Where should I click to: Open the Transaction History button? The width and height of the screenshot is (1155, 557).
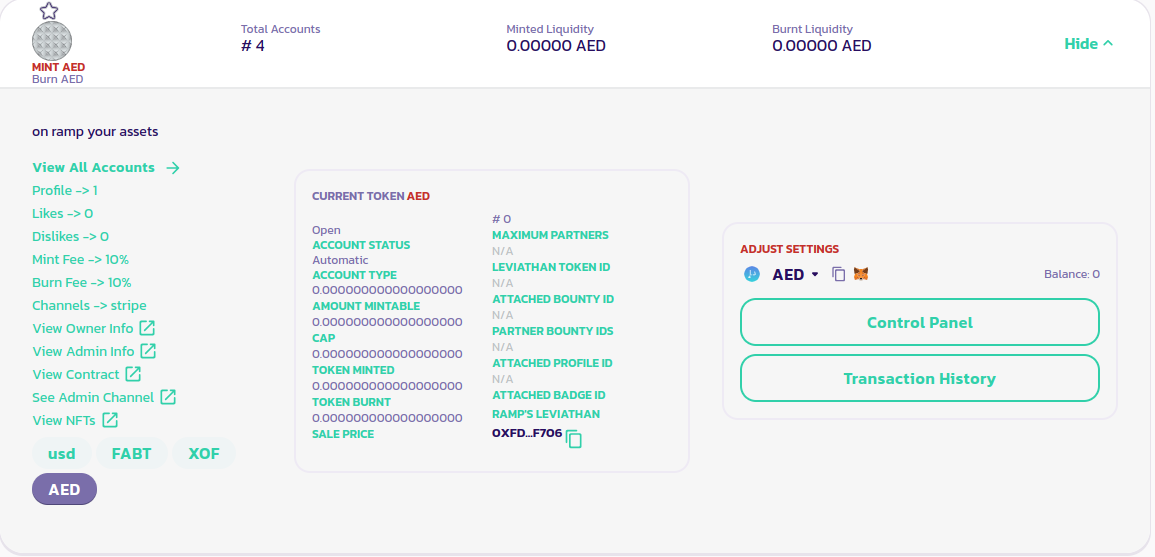click(x=919, y=378)
